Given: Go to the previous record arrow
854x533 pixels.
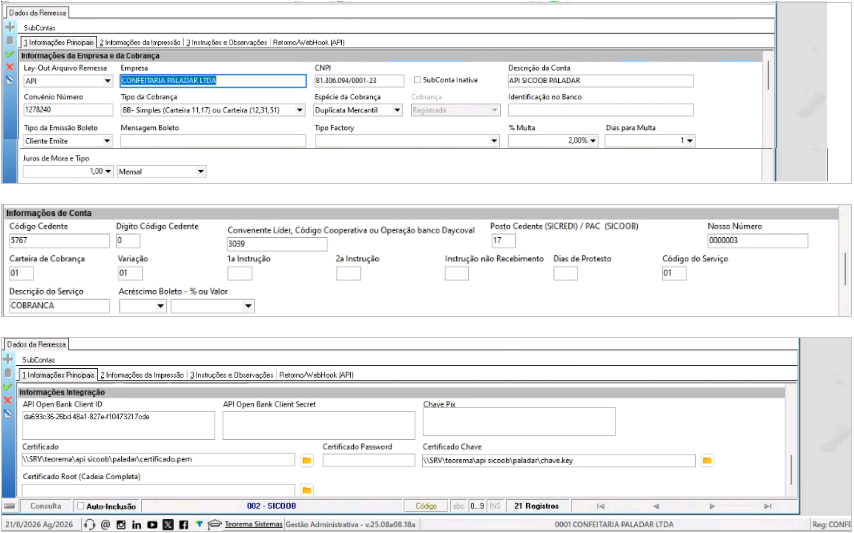Looking at the screenshot, I should click(656, 506).
